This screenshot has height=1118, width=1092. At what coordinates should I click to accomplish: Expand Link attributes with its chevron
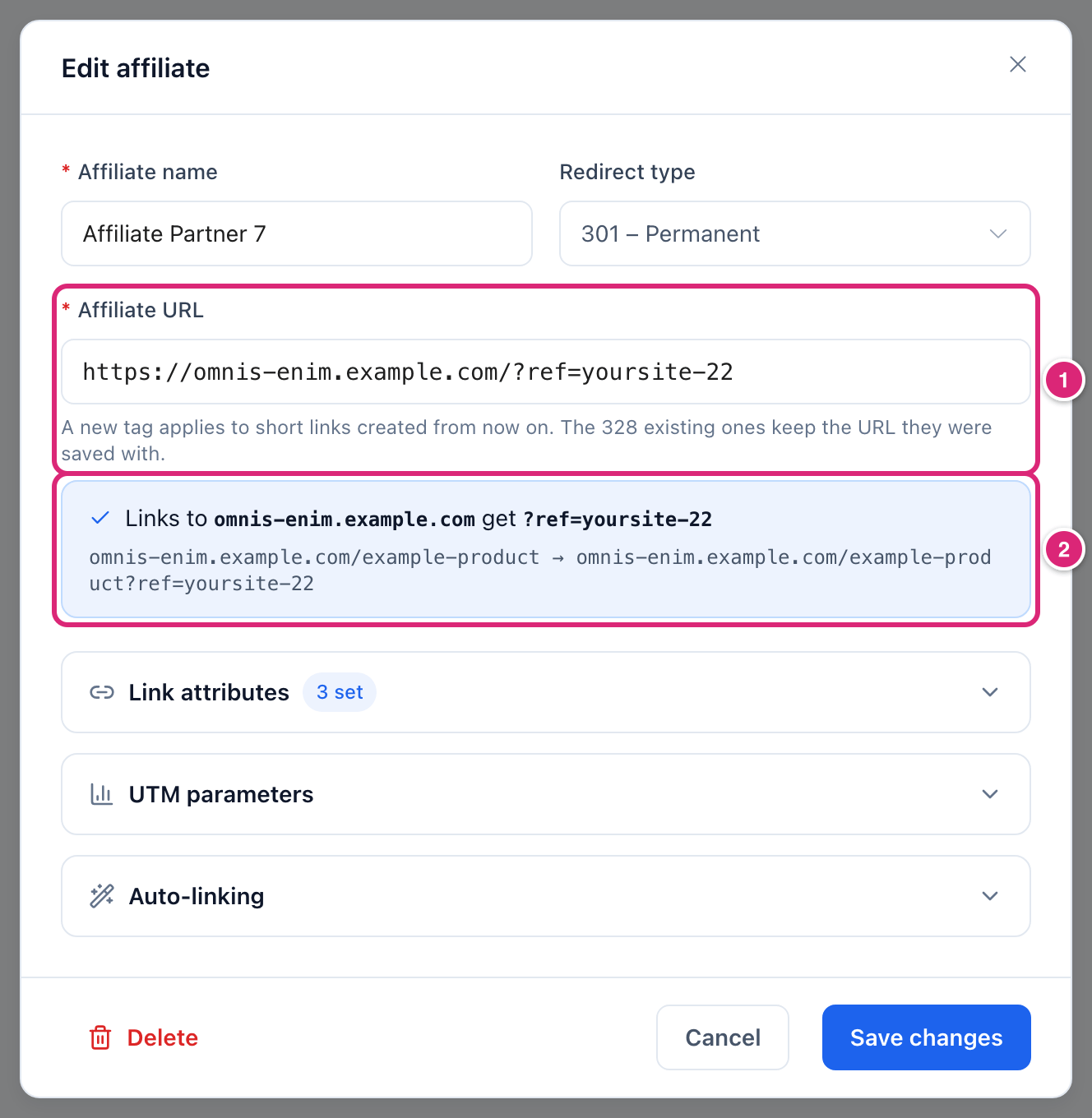[x=990, y=692]
